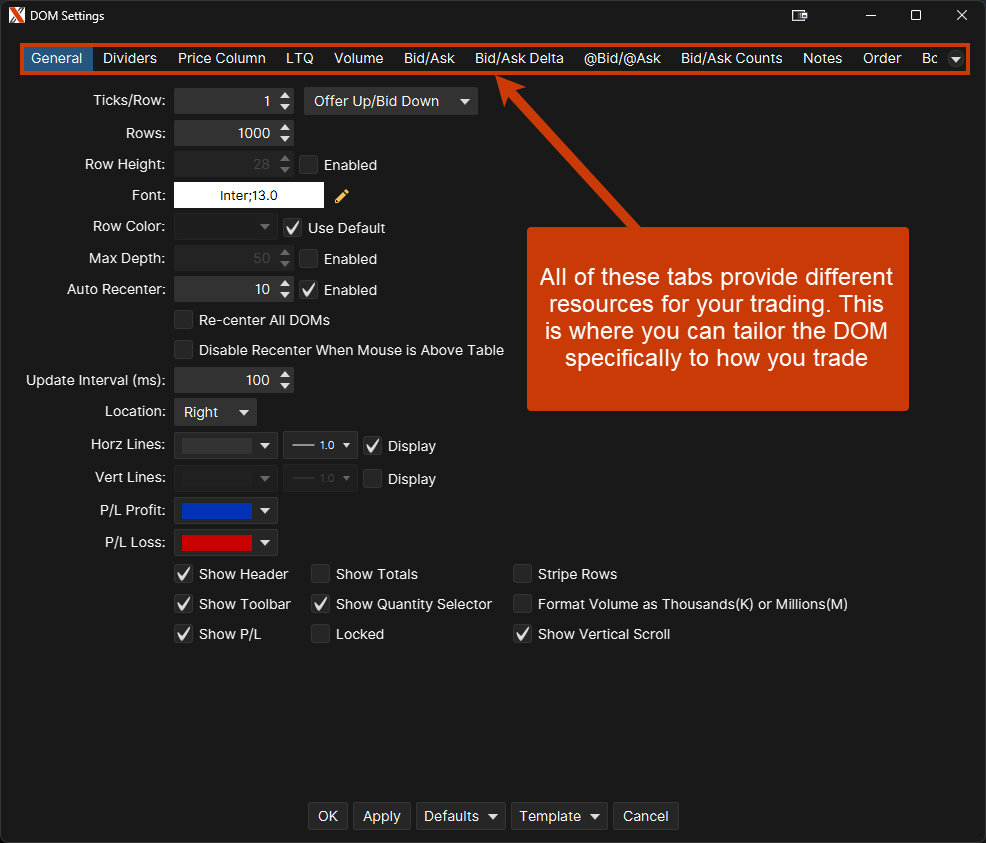Open the P/L Profit blue color swatch
This screenshot has width=986, height=843.
pyautogui.click(x=226, y=511)
